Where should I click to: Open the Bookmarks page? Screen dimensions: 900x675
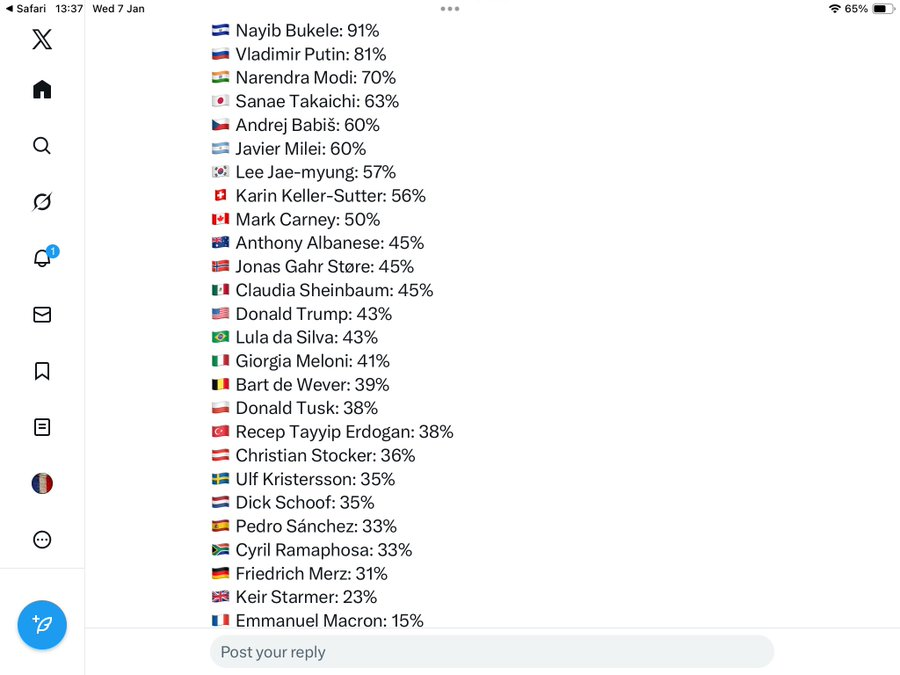(42, 371)
